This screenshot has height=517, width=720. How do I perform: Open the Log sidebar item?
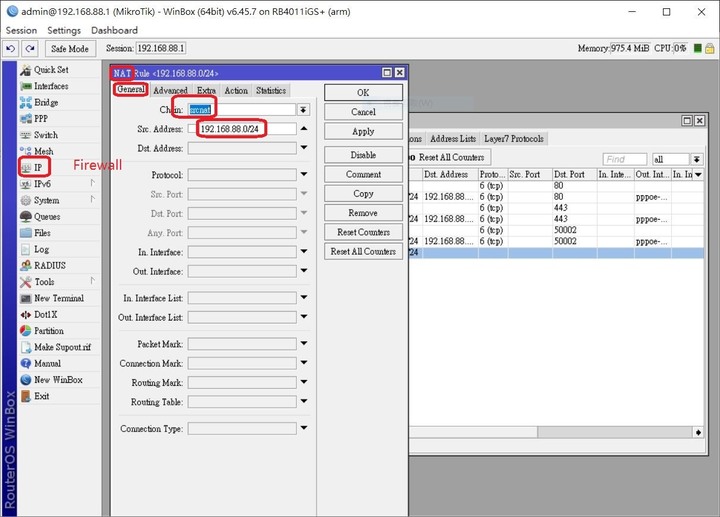coord(41,249)
